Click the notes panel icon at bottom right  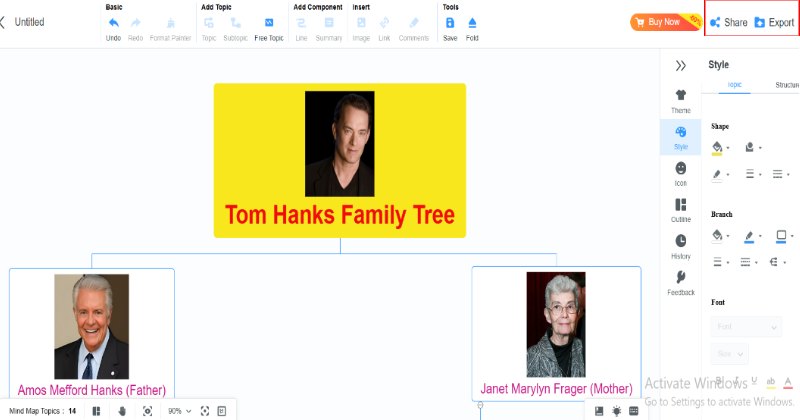click(x=599, y=411)
